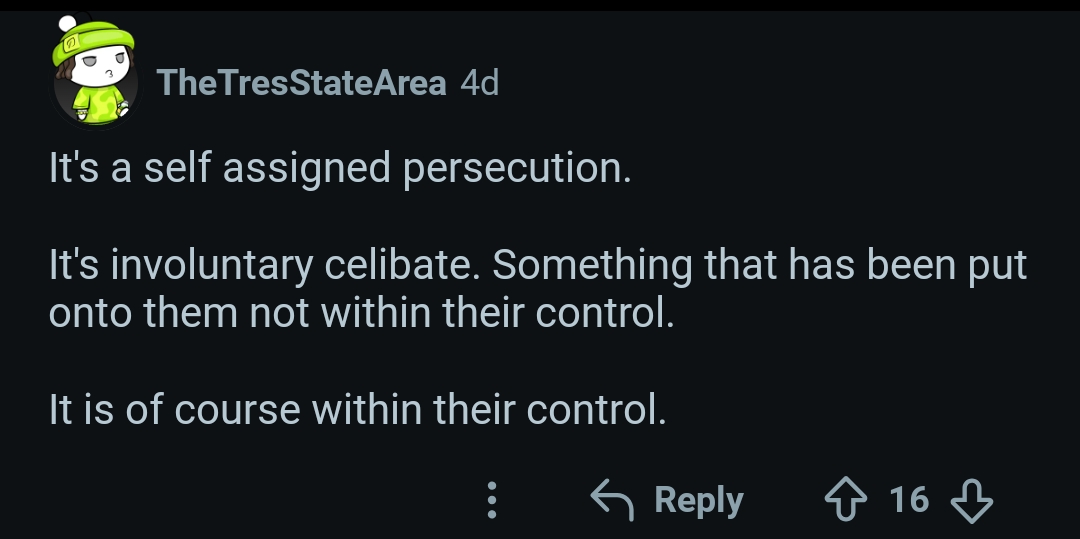This screenshot has width=1080, height=539.
Task: Open the three-dot comment options menu
Action: tap(490, 500)
